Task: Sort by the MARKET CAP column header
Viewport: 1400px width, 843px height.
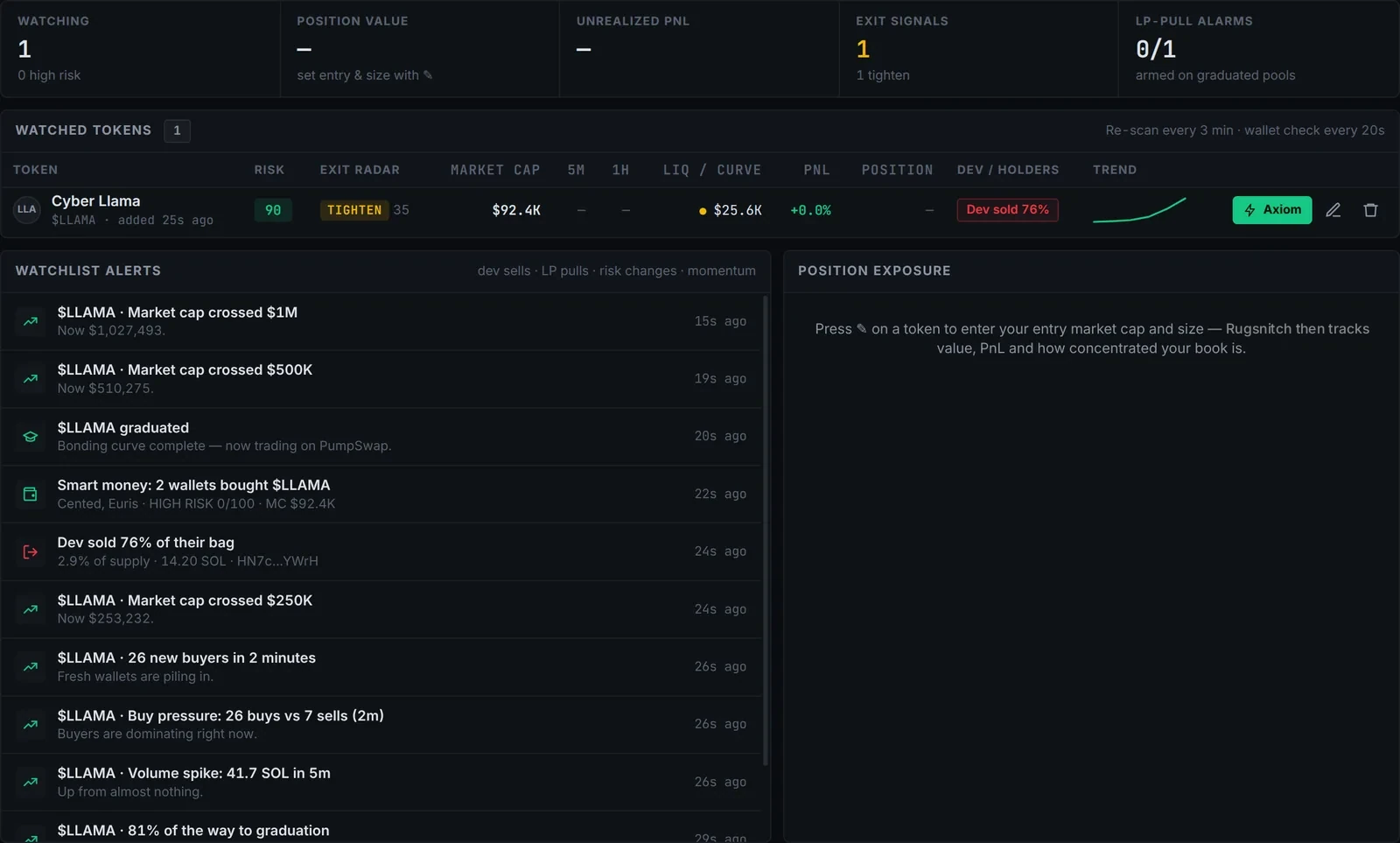Action: [x=495, y=170]
